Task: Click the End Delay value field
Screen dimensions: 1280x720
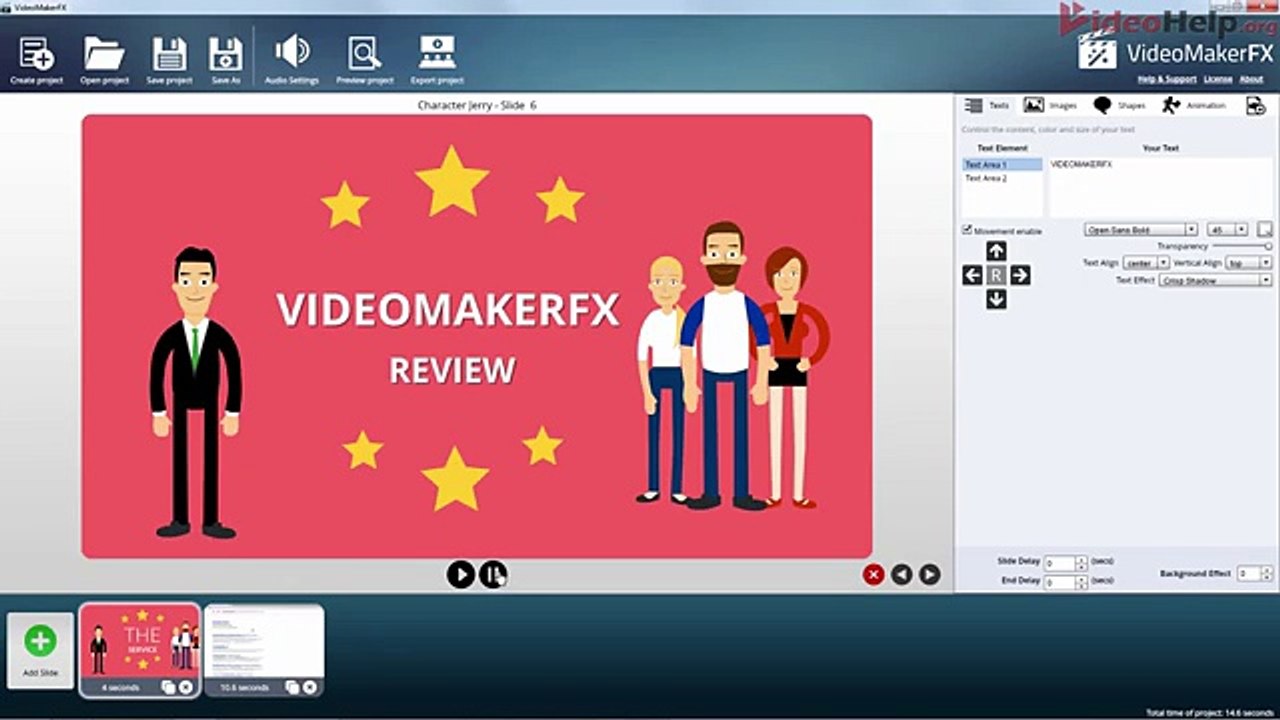Action: (x=1060, y=581)
